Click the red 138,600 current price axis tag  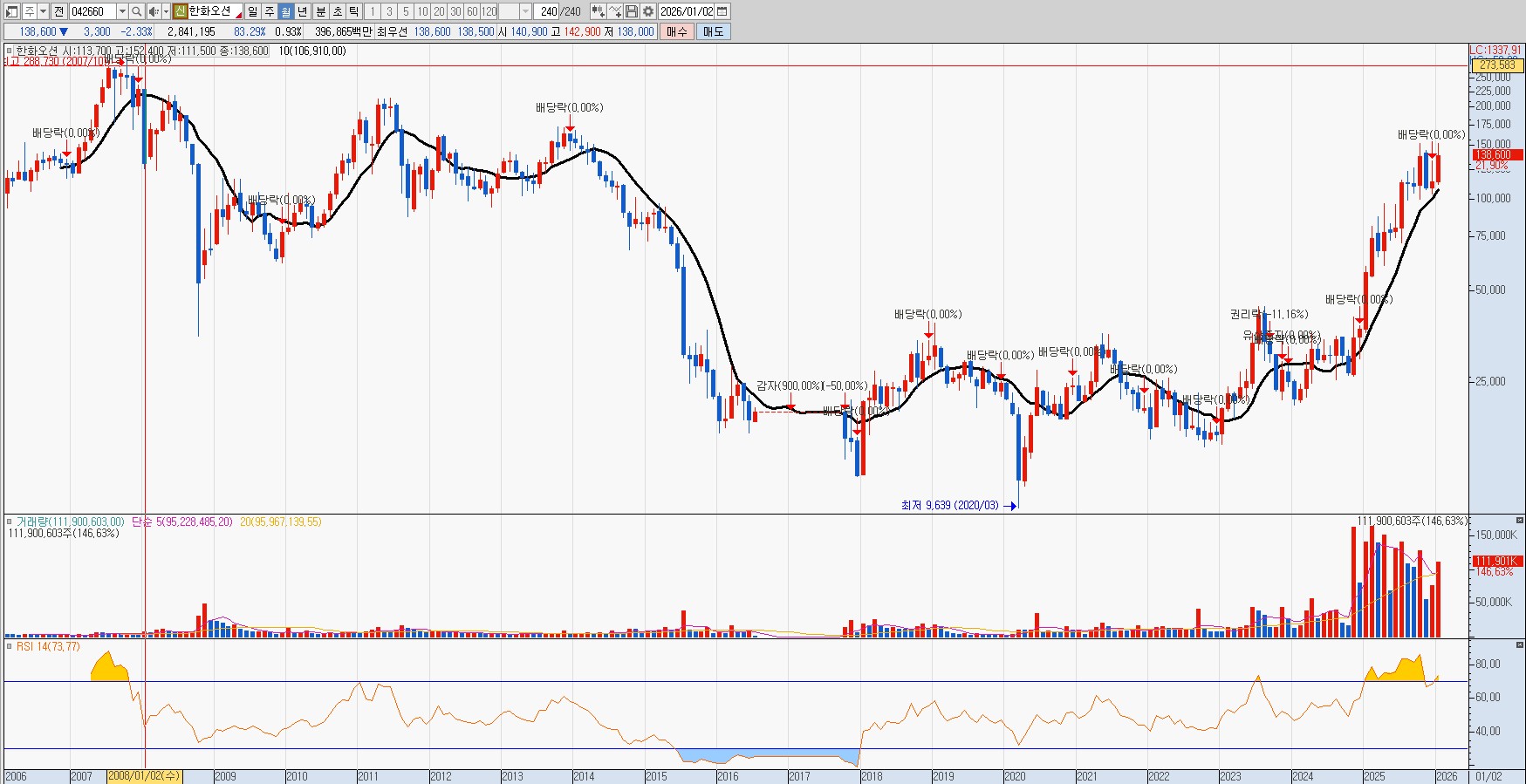coord(1497,155)
